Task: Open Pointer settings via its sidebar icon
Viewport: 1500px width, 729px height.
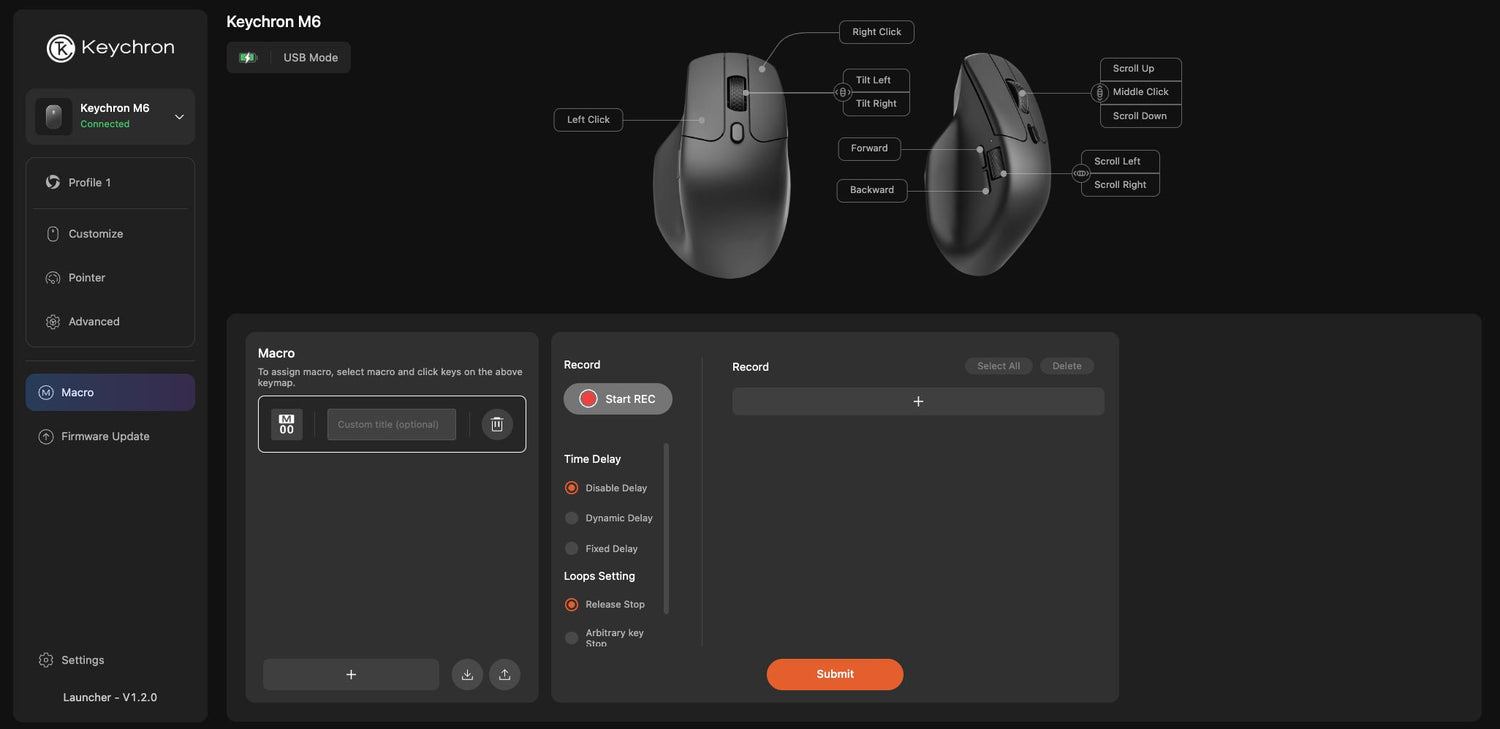Action: pos(53,278)
